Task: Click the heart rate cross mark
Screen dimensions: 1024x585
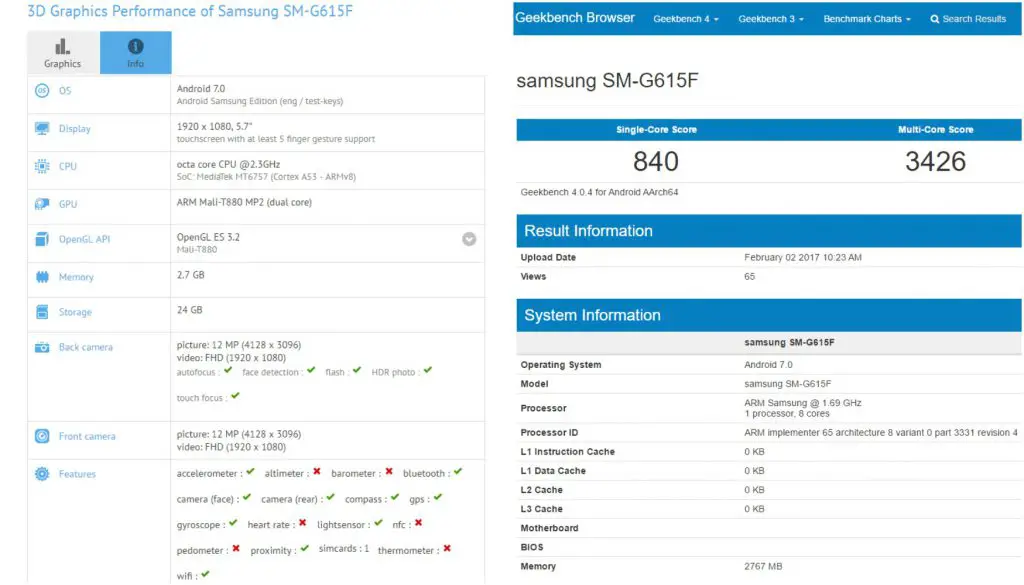Action: click(x=302, y=523)
